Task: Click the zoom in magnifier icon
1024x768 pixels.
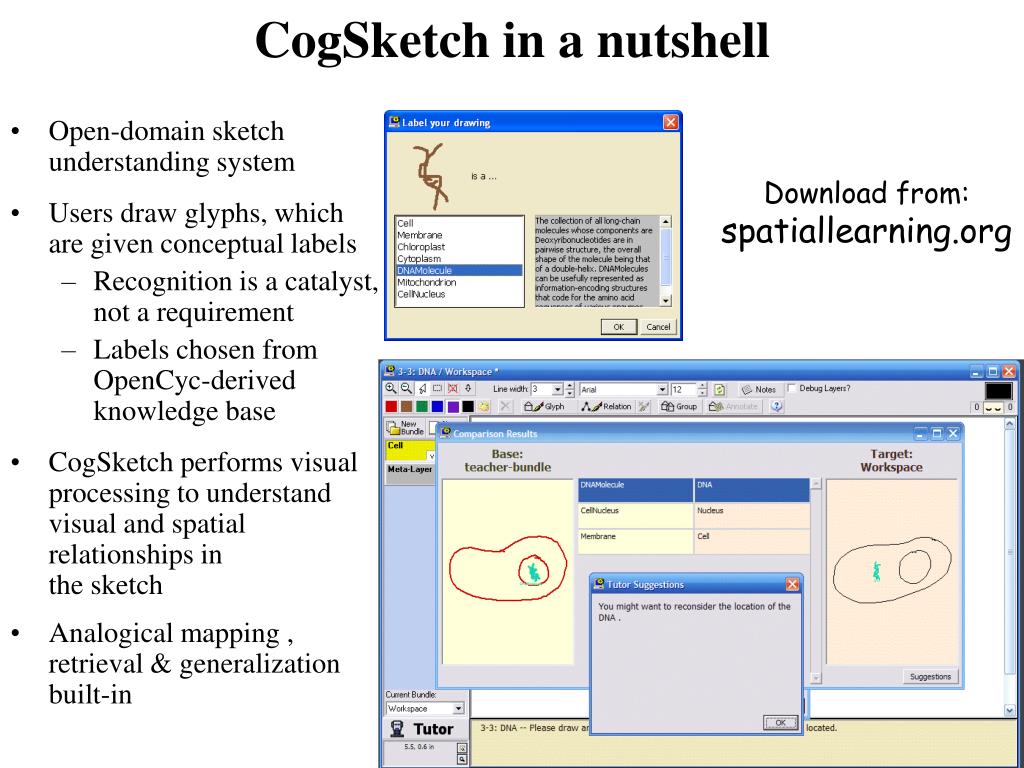Action: point(391,389)
